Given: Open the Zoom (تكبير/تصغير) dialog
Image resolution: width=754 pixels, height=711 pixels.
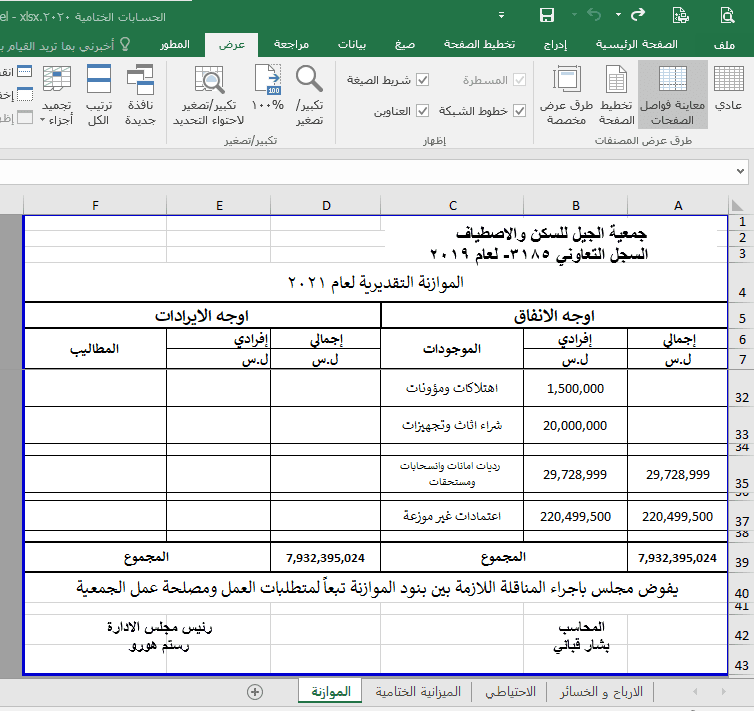Looking at the screenshot, I should (309, 94).
